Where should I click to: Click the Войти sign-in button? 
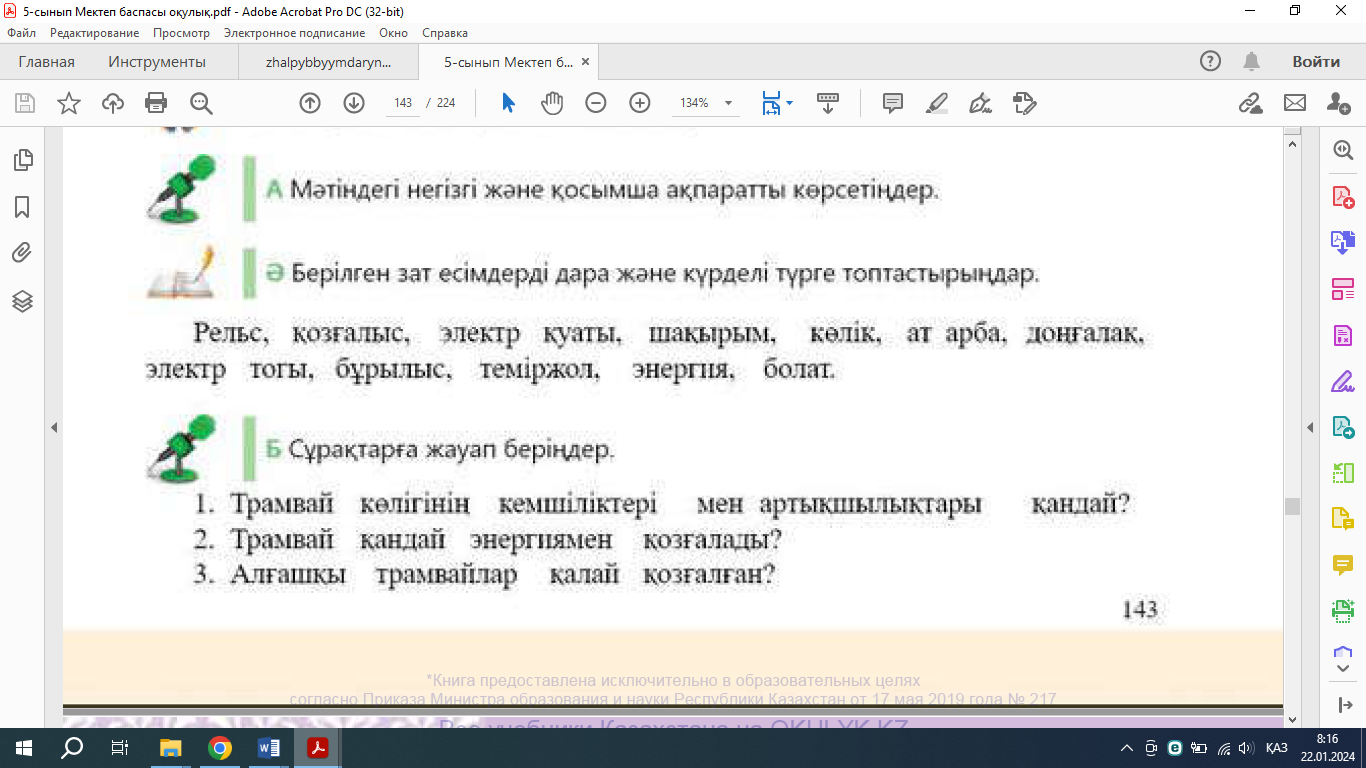1315,62
